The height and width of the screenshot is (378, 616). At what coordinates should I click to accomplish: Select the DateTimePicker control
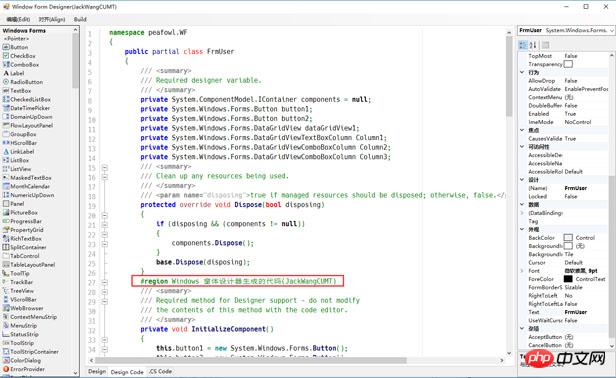point(26,108)
